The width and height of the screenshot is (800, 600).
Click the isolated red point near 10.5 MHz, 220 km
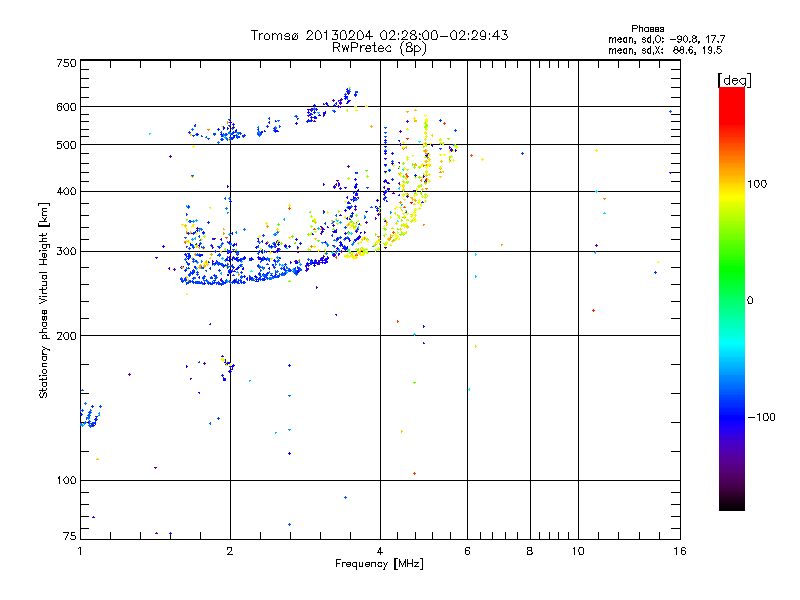(593, 310)
